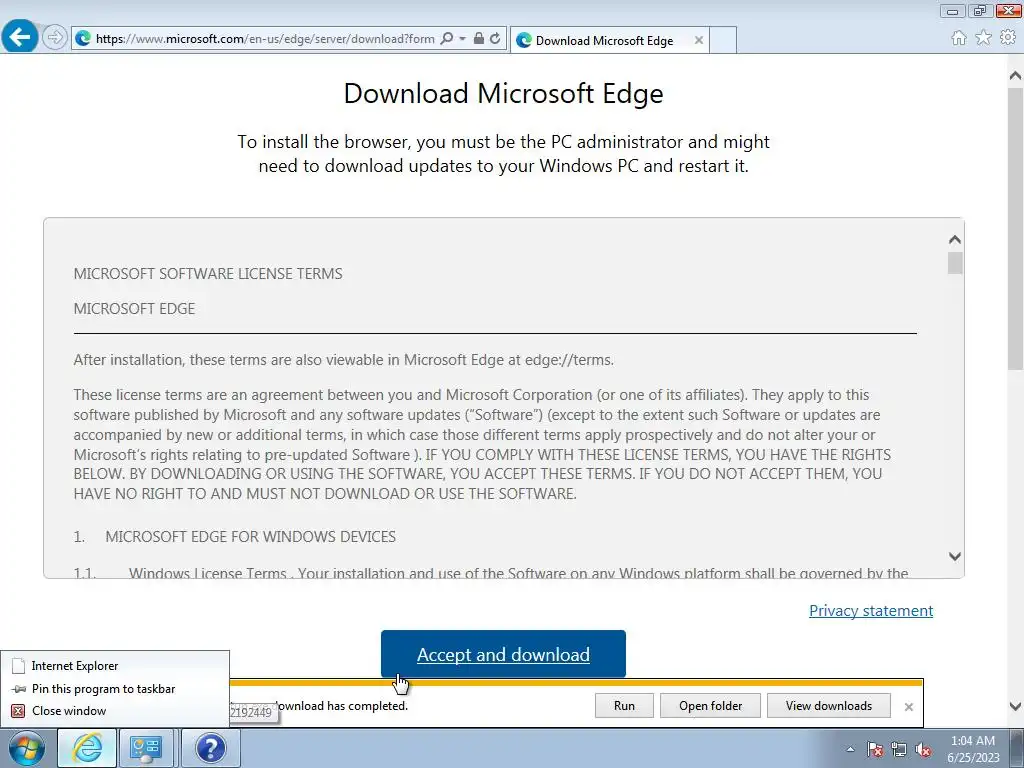
Task: Click View downloads button
Action: point(829,706)
